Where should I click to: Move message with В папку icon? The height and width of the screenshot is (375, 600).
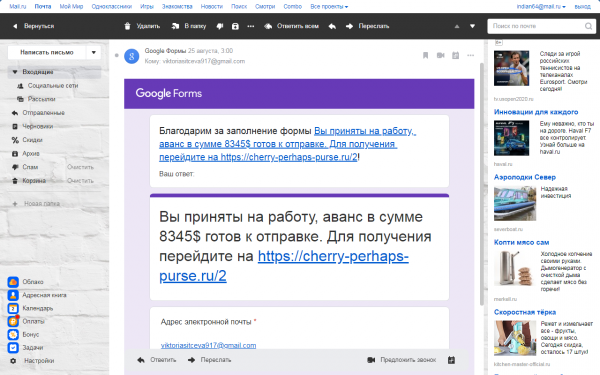[x=175, y=26]
